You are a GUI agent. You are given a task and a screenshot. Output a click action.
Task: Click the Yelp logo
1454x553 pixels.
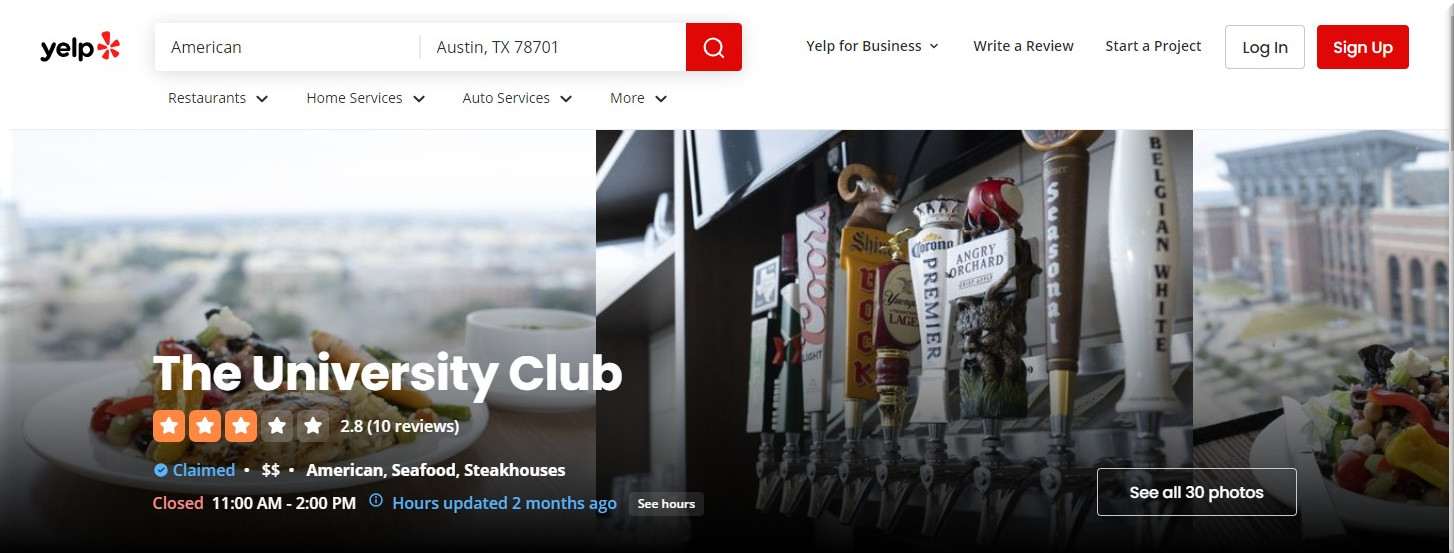coord(80,47)
